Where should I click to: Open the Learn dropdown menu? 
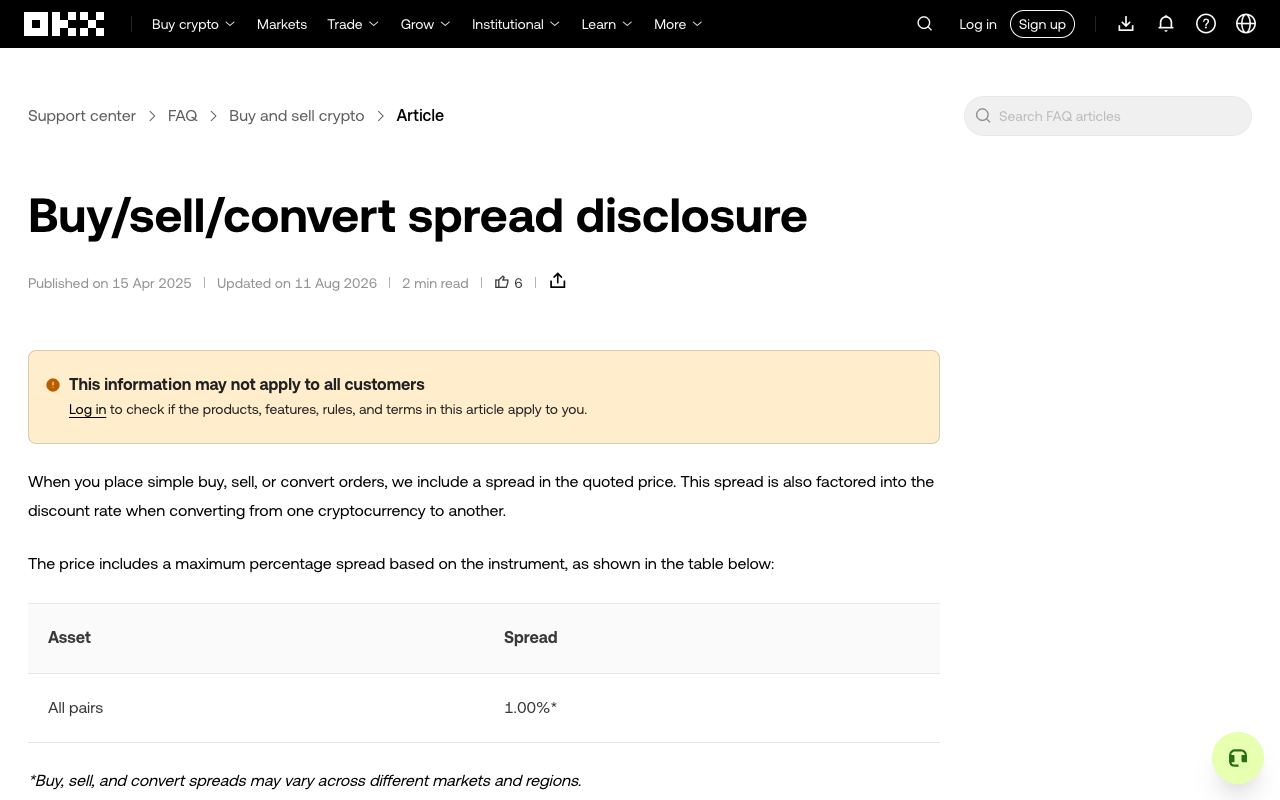coord(607,24)
